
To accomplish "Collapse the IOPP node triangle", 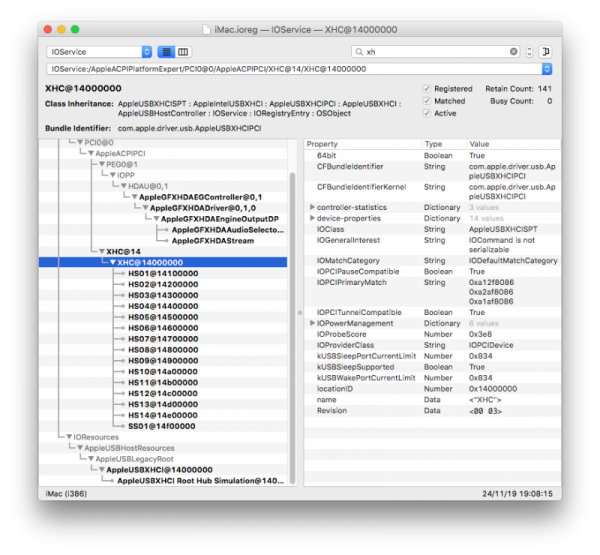I will click(x=113, y=175).
